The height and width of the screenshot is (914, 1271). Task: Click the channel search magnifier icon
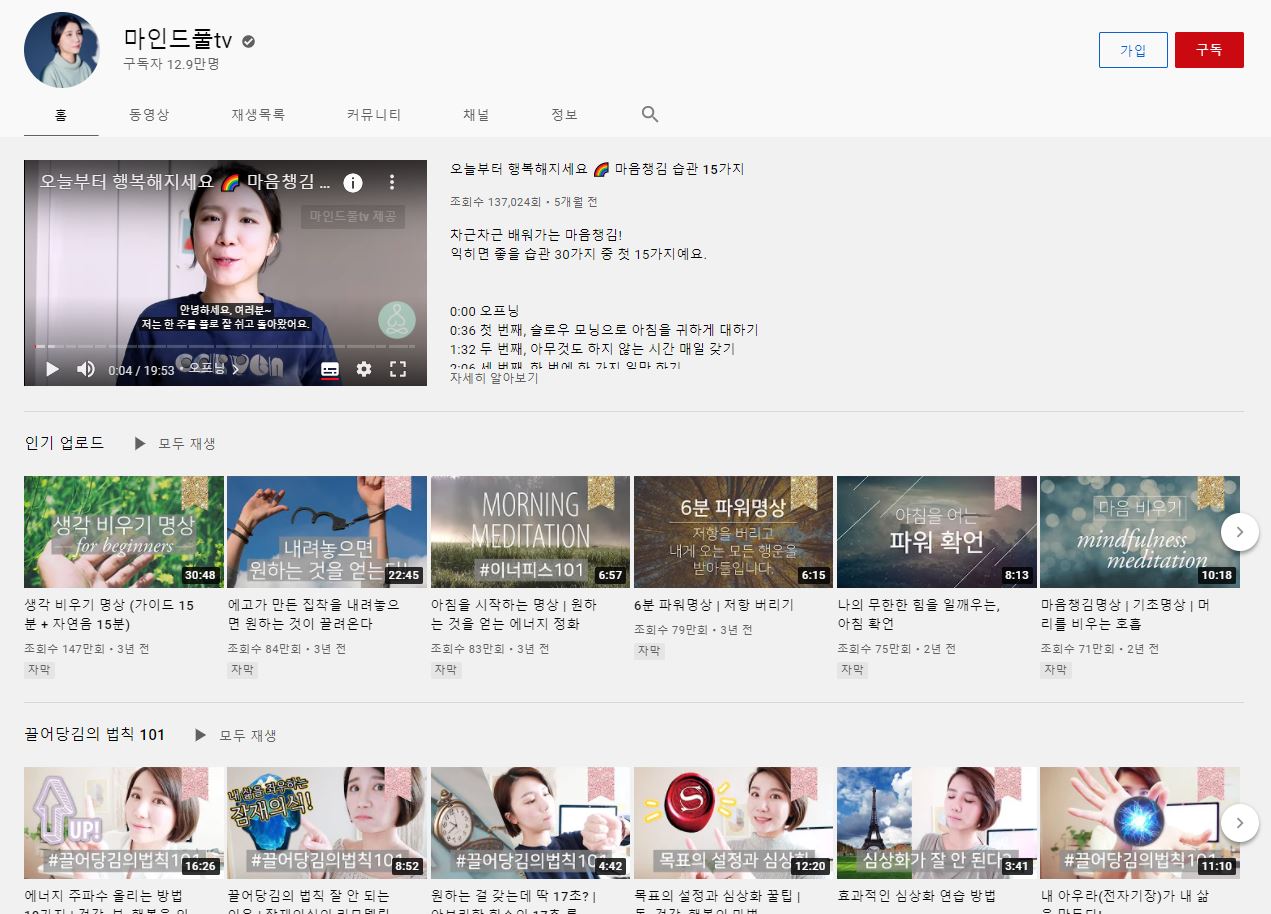pyautogui.click(x=650, y=114)
